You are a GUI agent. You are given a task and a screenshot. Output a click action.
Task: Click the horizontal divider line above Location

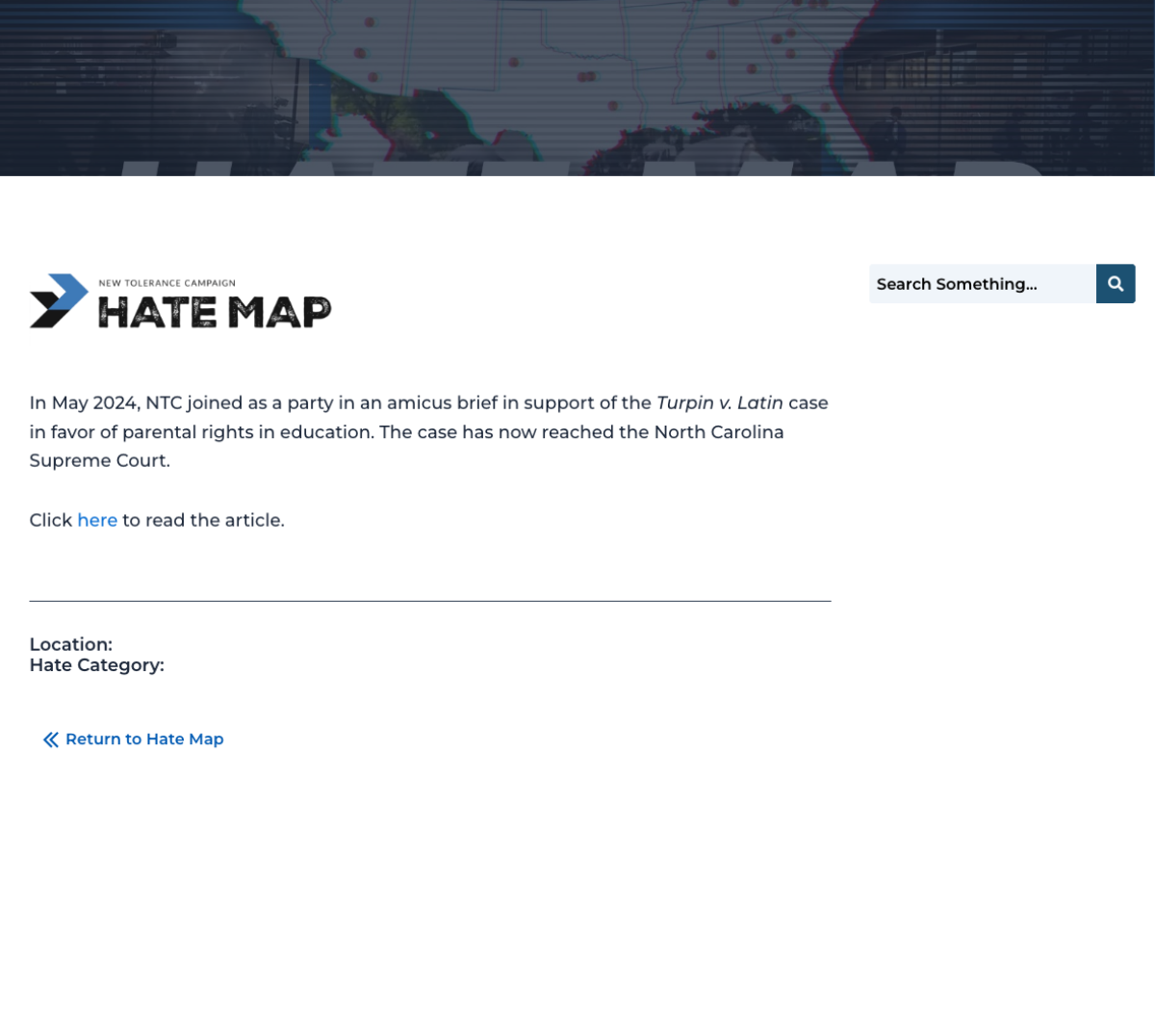click(x=430, y=601)
